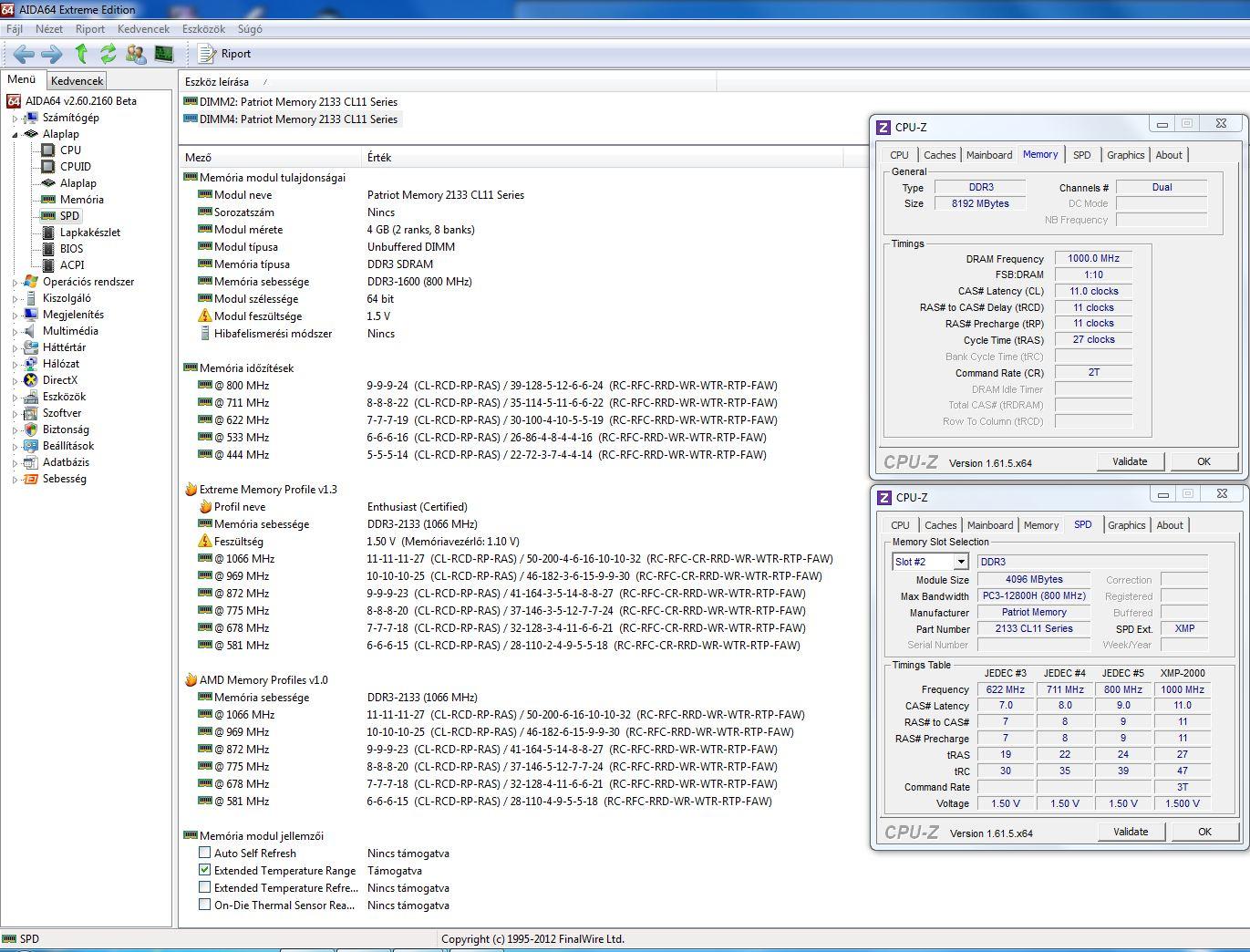The image size is (1250, 952).
Task: Click the Mező column header
Action: (x=198, y=158)
